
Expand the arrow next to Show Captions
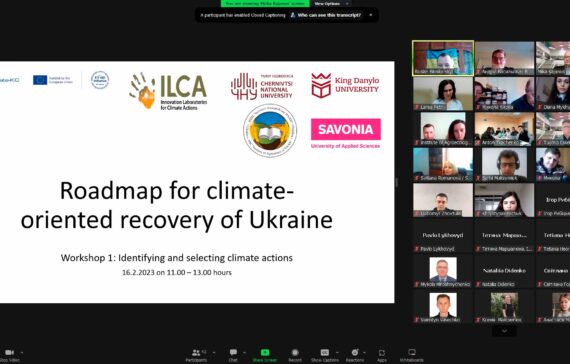click(x=337, y=352)
